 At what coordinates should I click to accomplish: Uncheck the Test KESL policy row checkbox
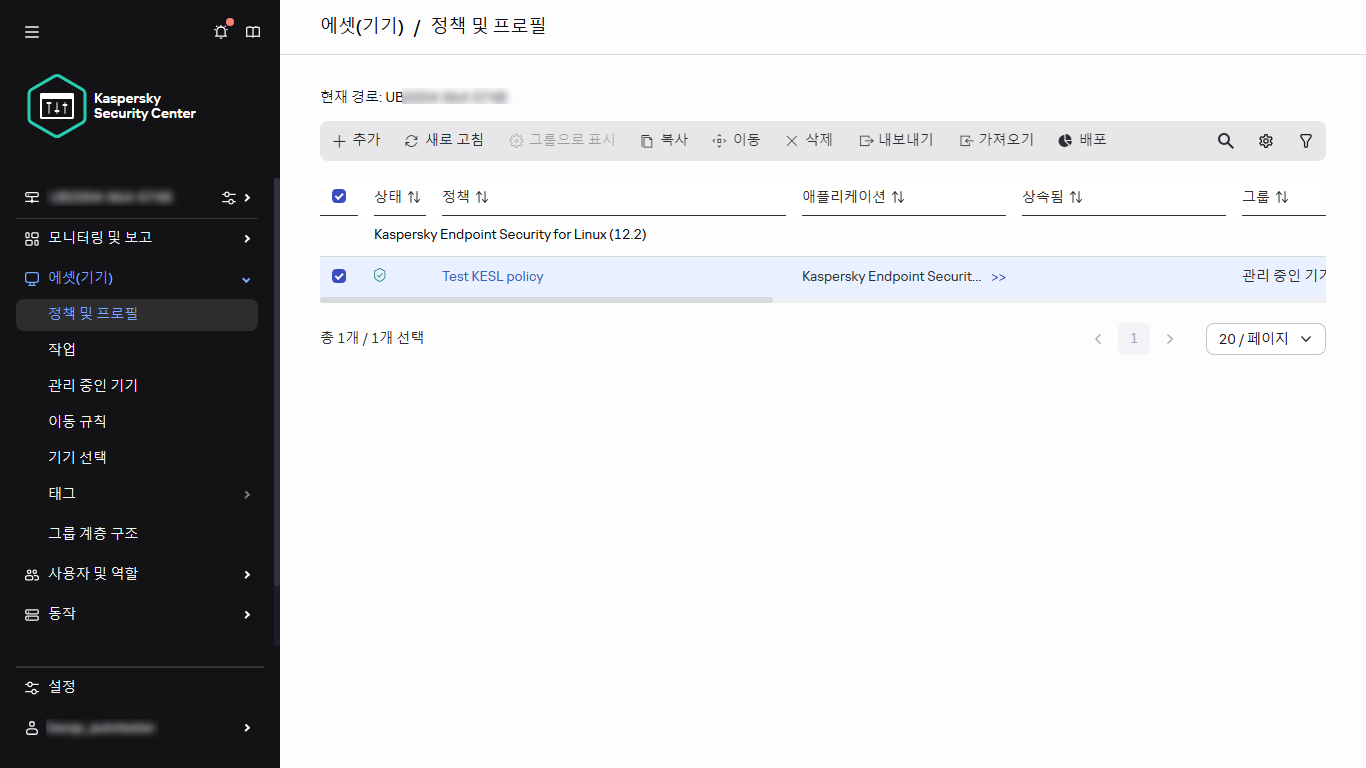339,276
